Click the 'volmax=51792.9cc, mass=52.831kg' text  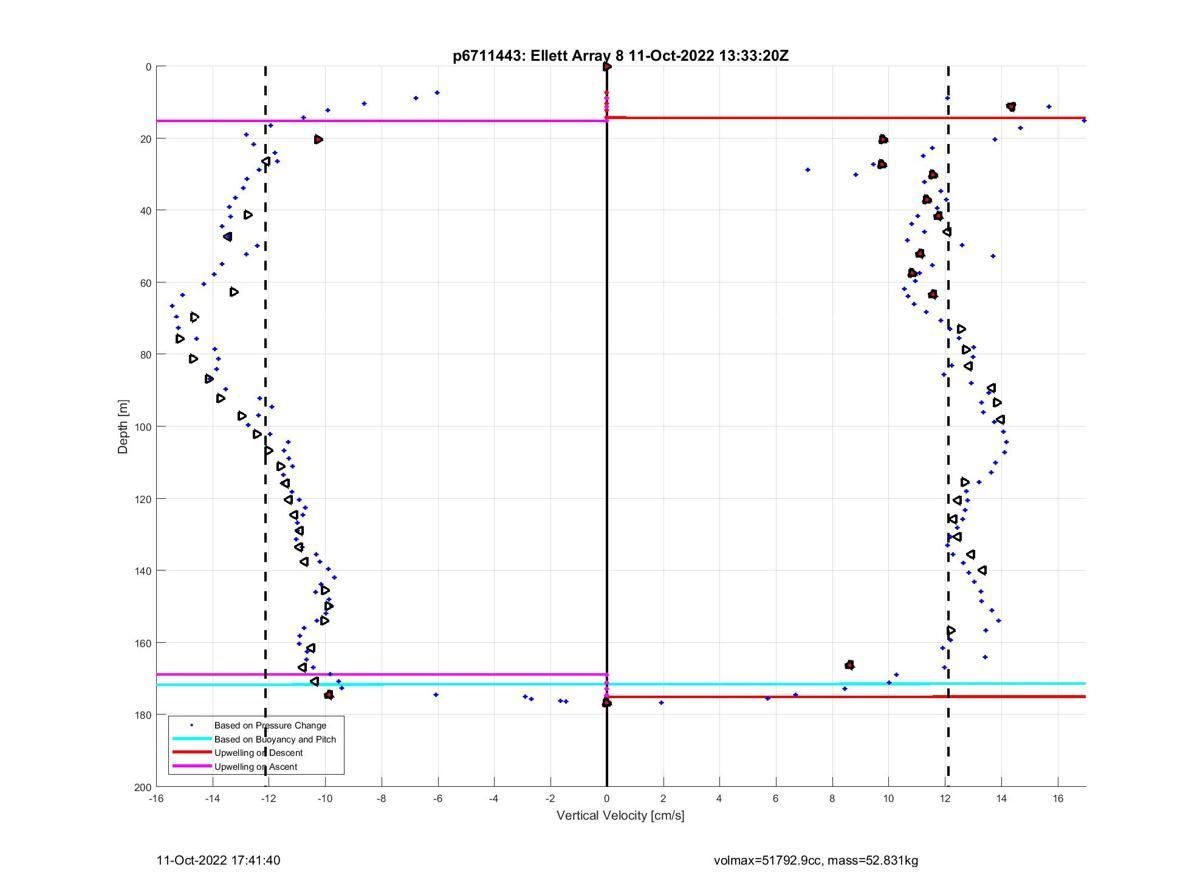coord(816,861)
